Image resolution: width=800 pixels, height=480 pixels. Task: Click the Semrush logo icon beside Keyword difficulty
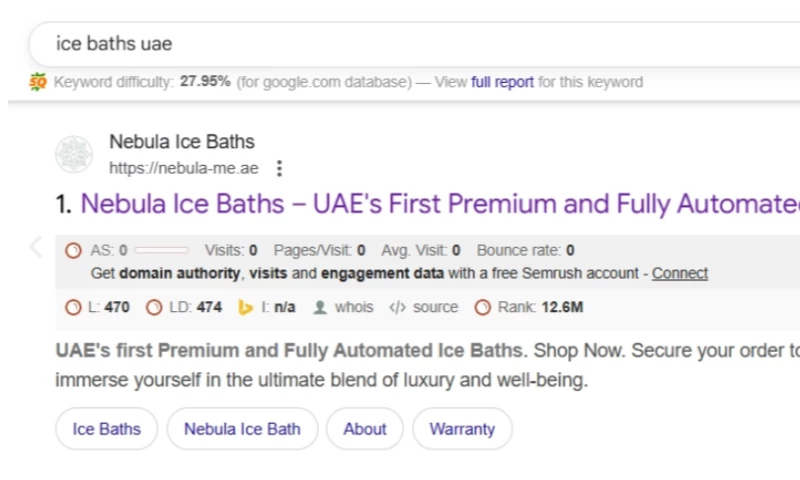click(x=38, y=82)
